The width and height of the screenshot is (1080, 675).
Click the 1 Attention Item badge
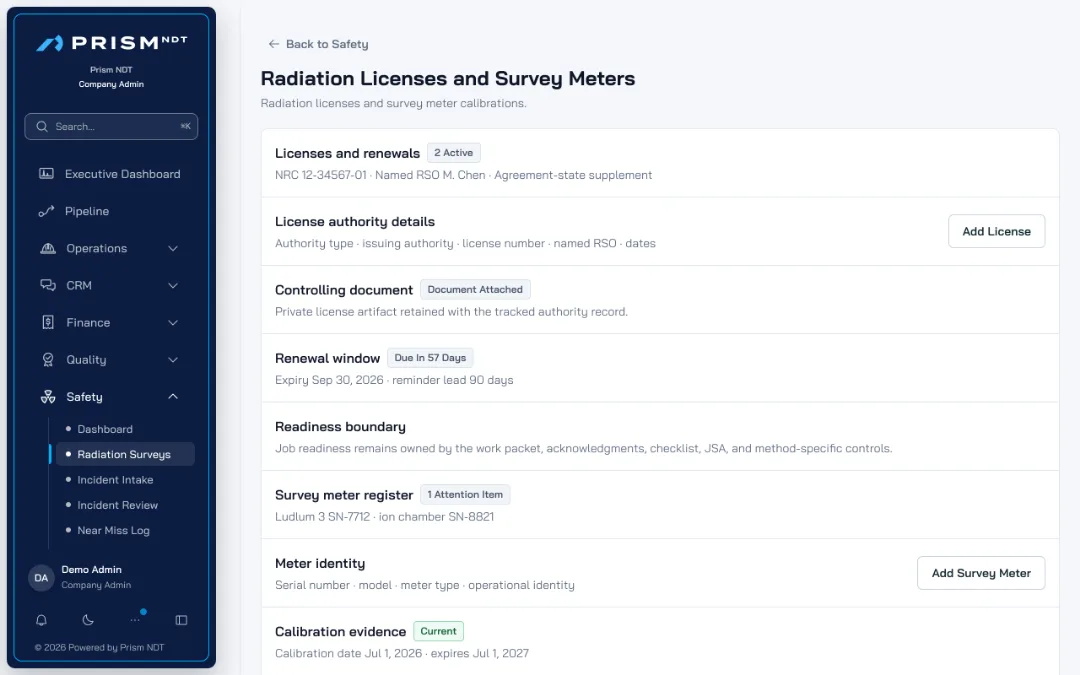pyautogui.click(x=465, y=495)
